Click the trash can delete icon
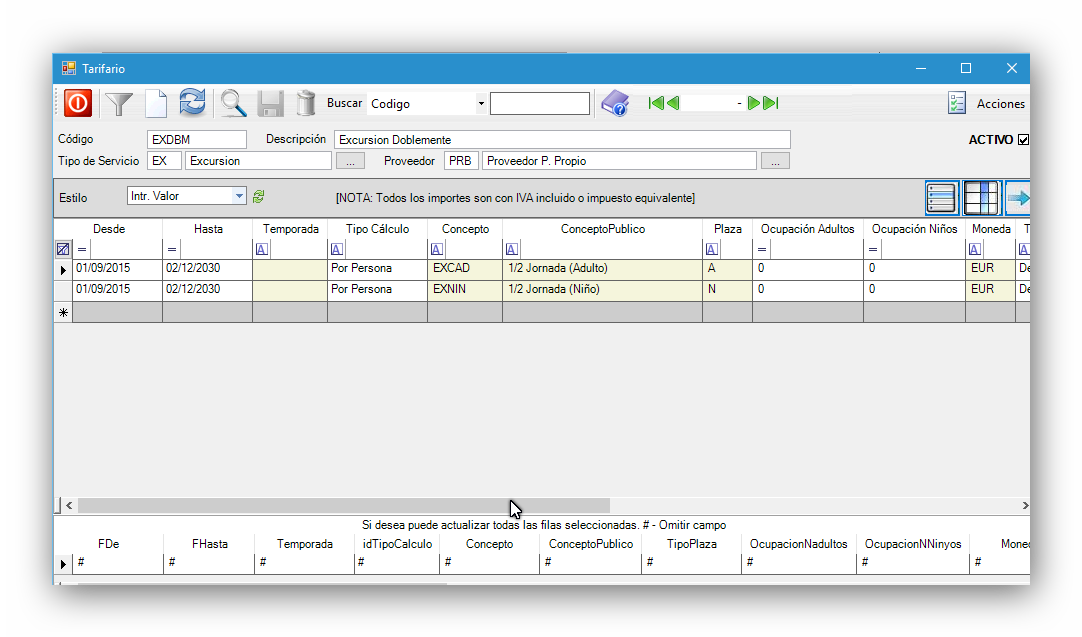This screenshot has width=1082, height=637. click(x=306, y=103)
